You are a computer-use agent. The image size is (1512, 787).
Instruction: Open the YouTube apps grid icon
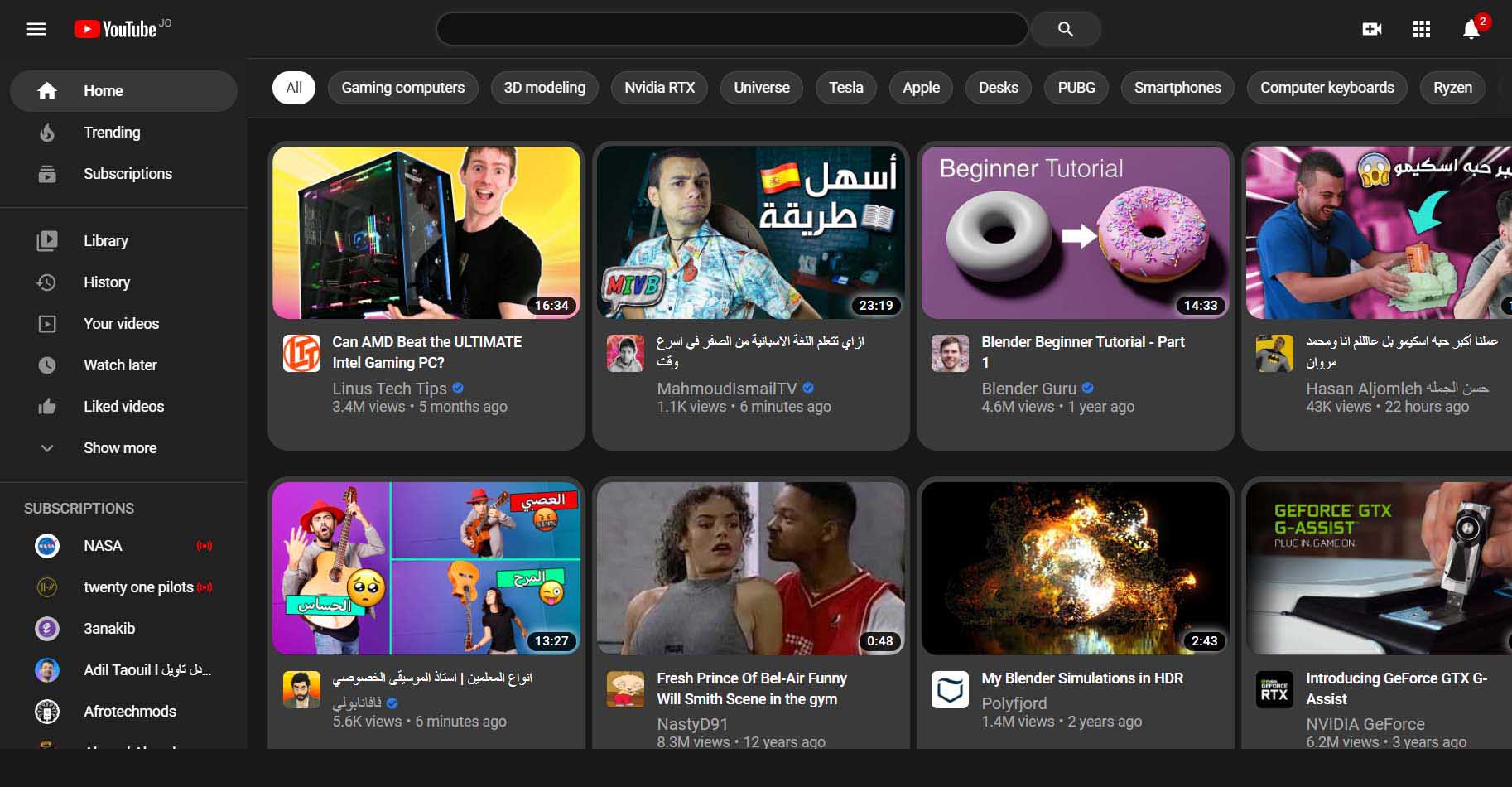1422,29
